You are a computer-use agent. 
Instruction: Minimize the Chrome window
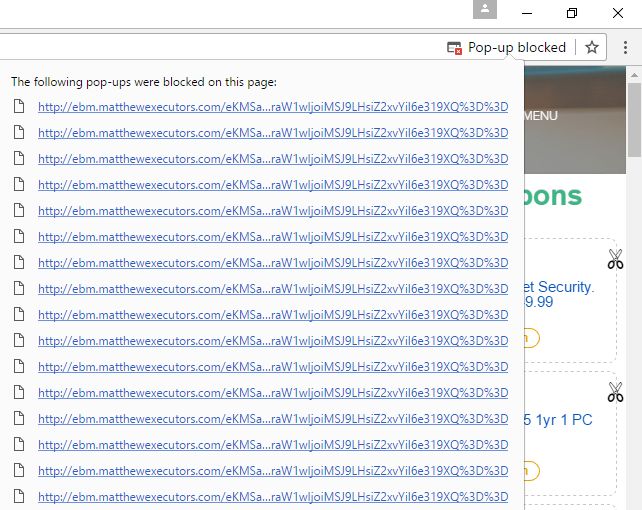coord(527,13)
